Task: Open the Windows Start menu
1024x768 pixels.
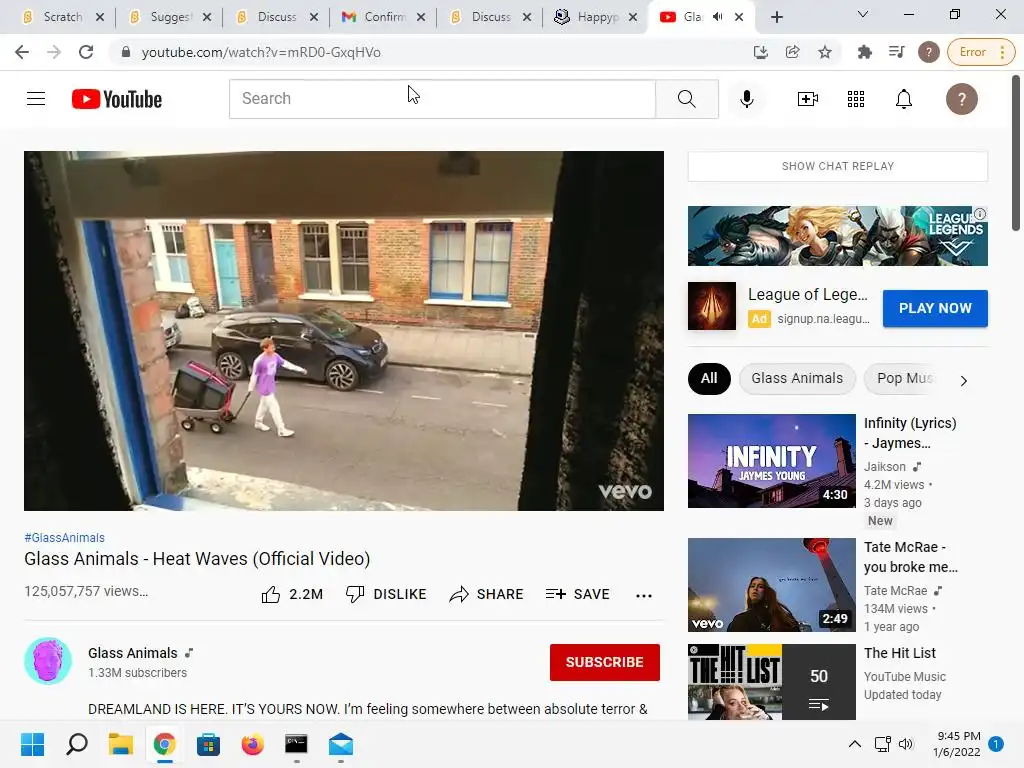Action: (32, 744)
